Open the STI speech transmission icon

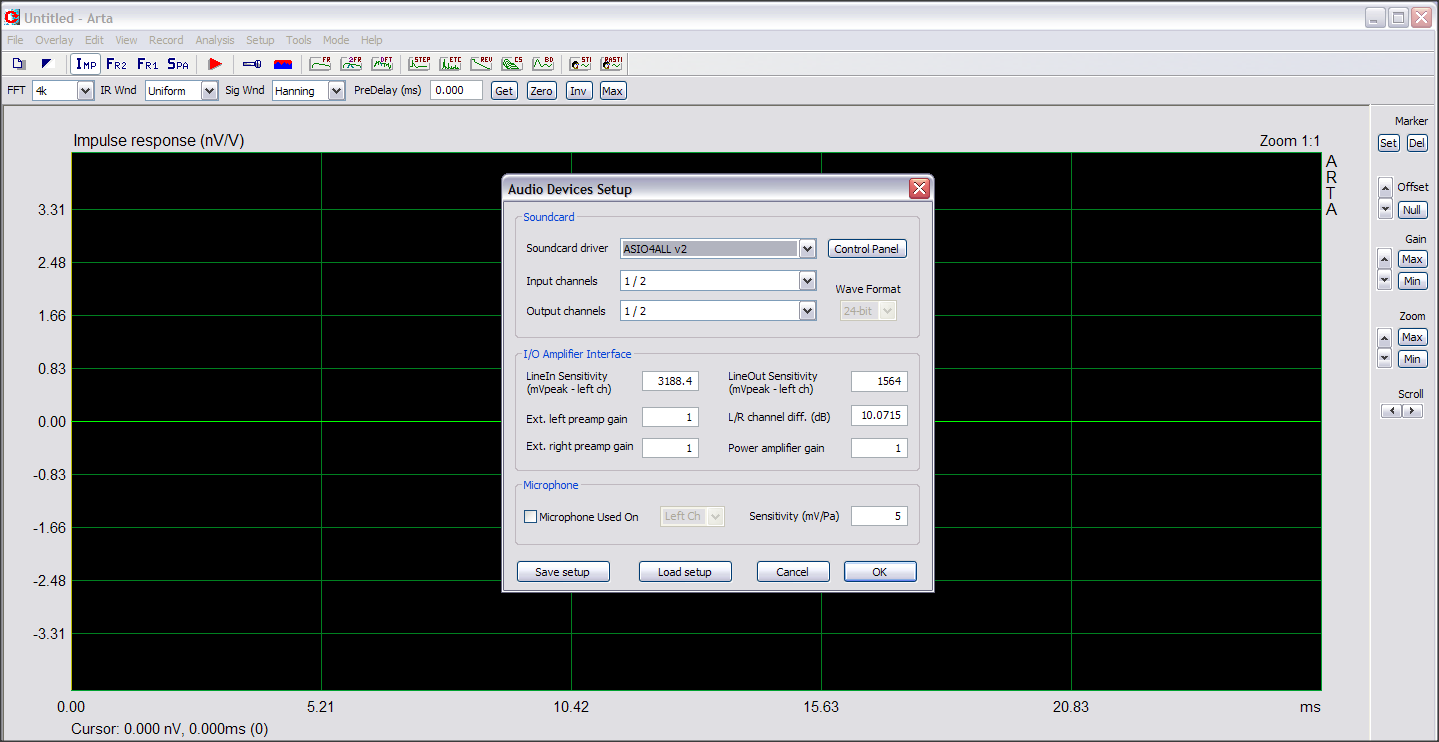580,64
